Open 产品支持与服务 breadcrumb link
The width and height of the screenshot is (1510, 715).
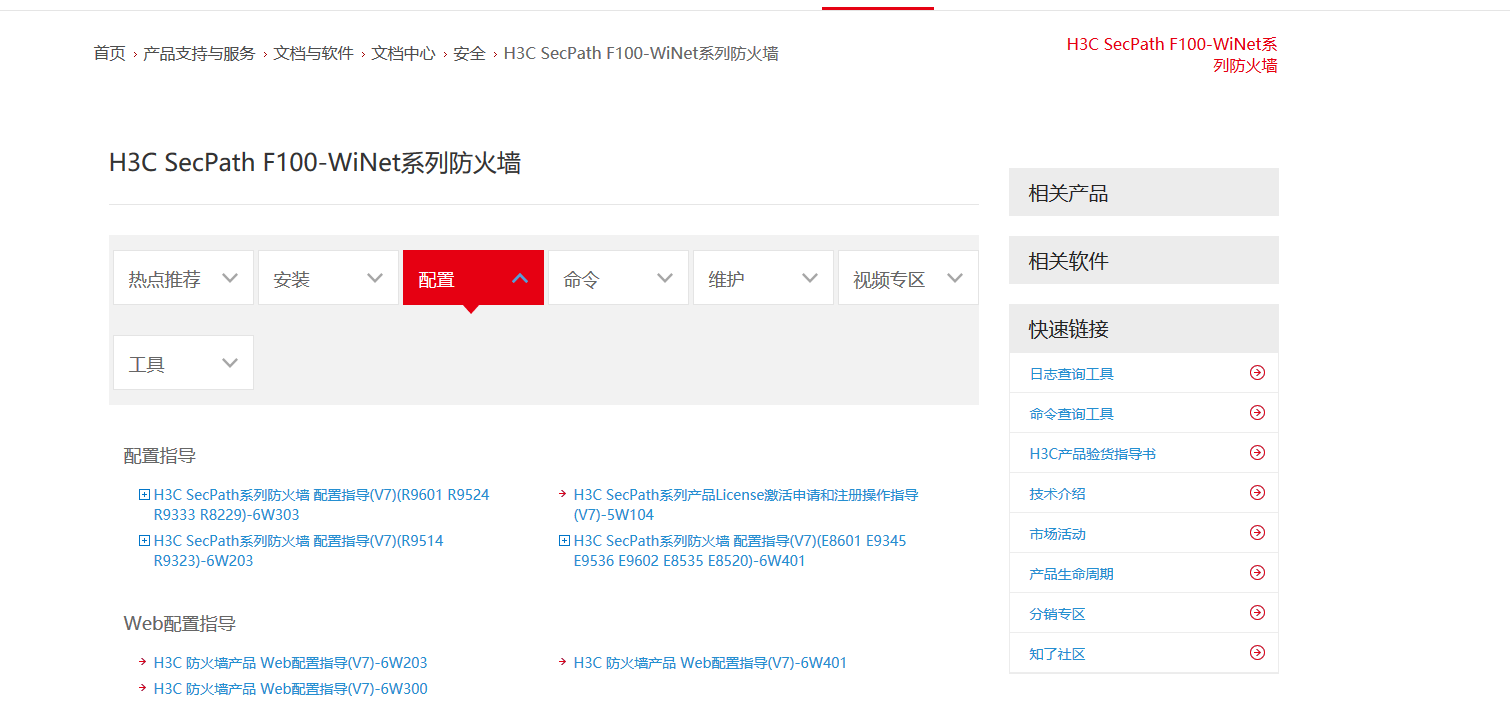pyautogui.click(x=199, y=53)
